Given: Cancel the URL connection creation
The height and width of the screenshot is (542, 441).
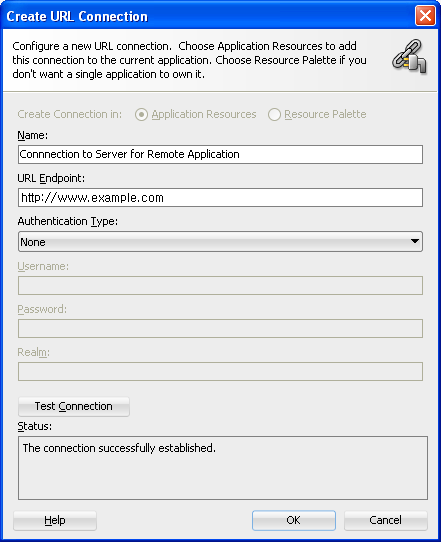Looking at the screenshot, I should tap(386, 520).
